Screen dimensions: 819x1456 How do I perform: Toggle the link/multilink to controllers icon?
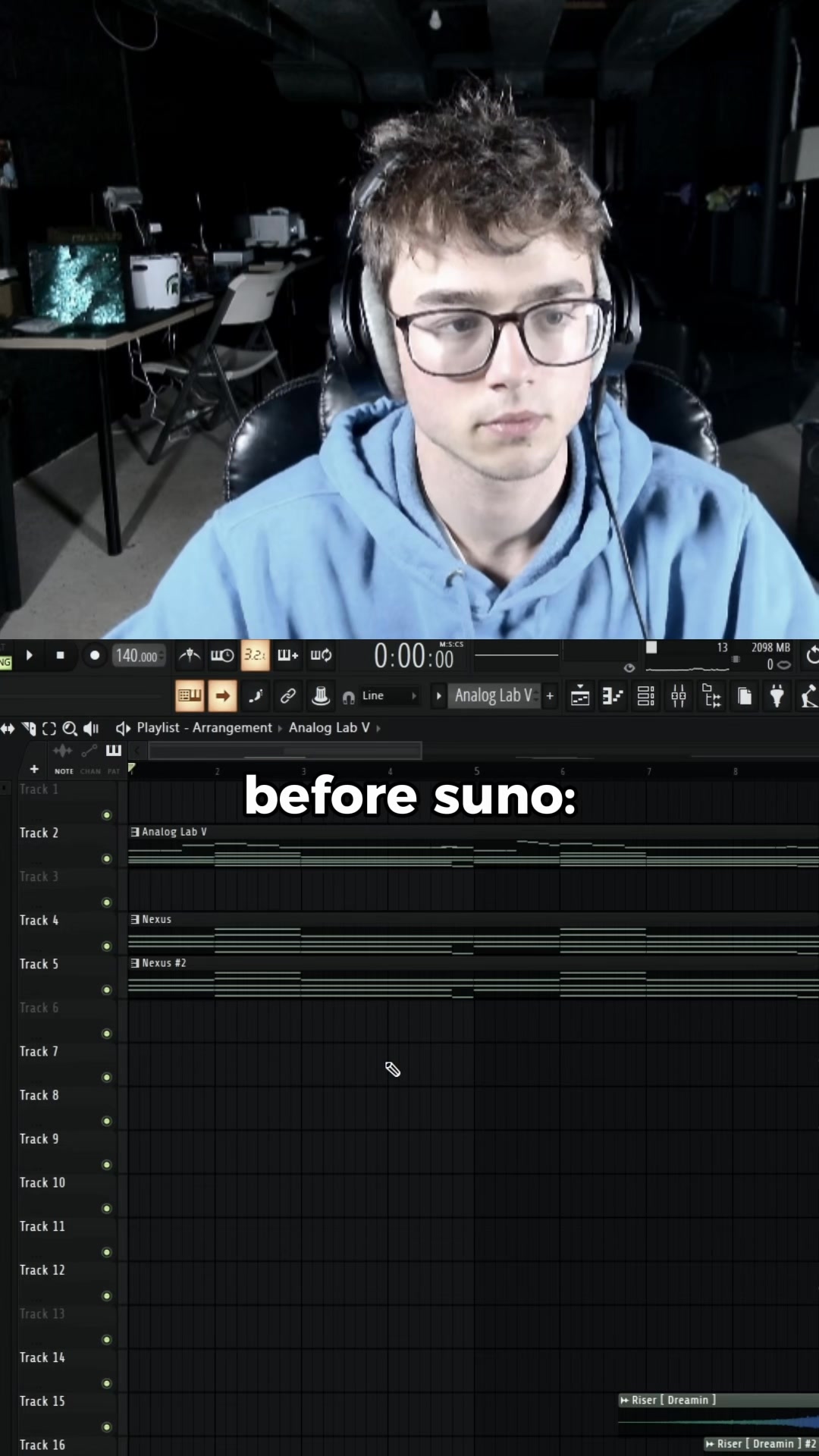tap(288, 696)
